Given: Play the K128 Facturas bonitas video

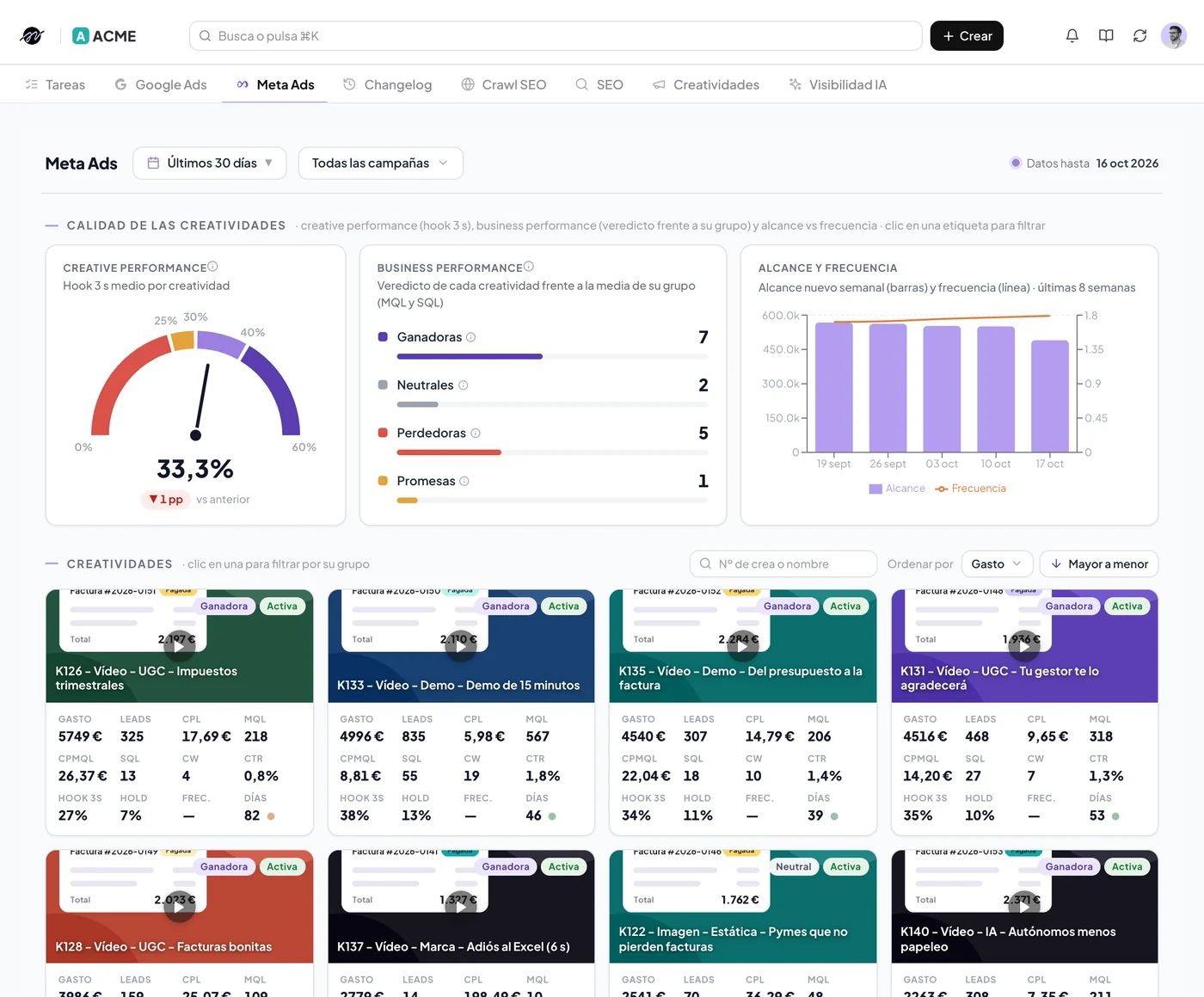Looking at the screenshot, I should pyautogui.click(x=180, y=907).
